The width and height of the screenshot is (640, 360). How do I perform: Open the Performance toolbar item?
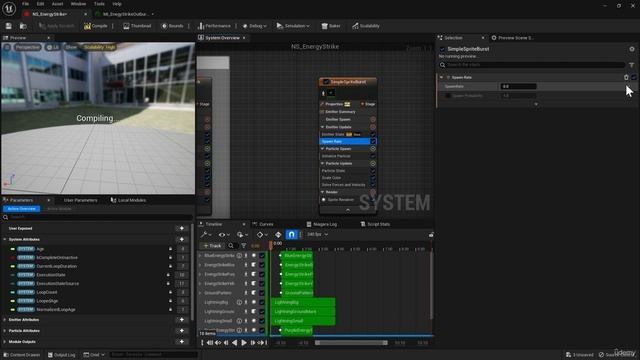(214, 26)
